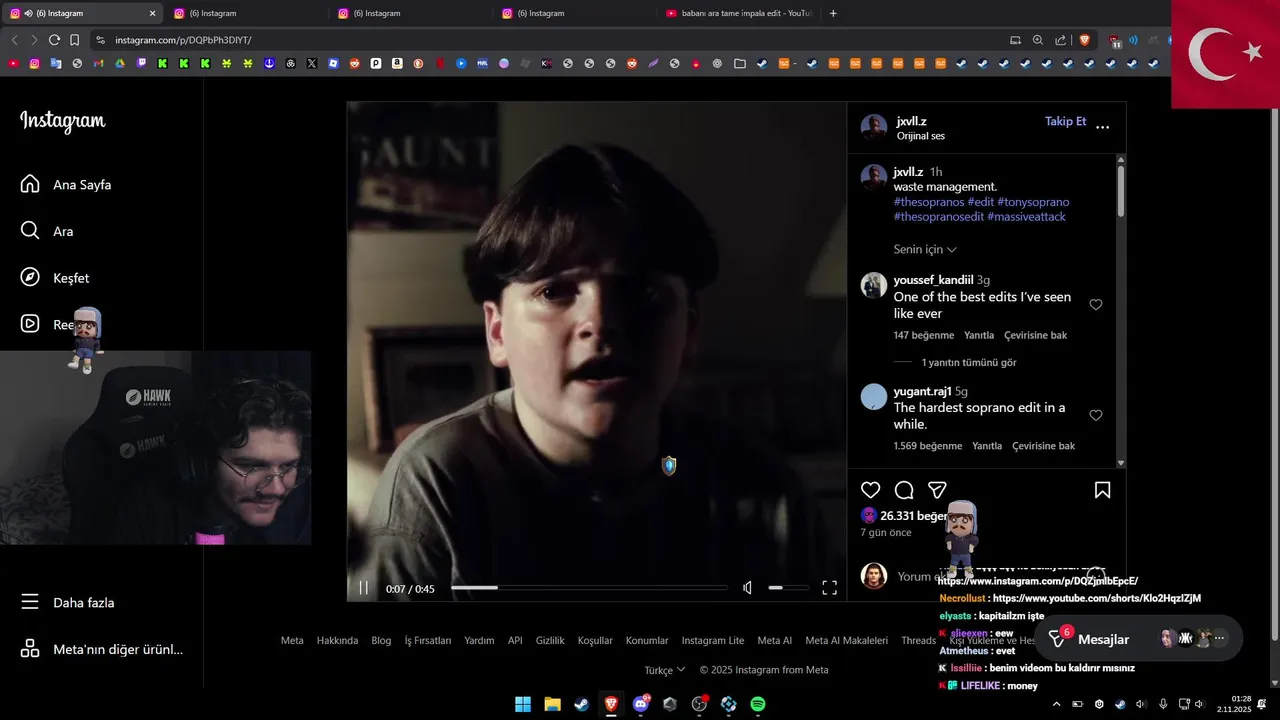Adjust the video volume slider

coord(788,588)
